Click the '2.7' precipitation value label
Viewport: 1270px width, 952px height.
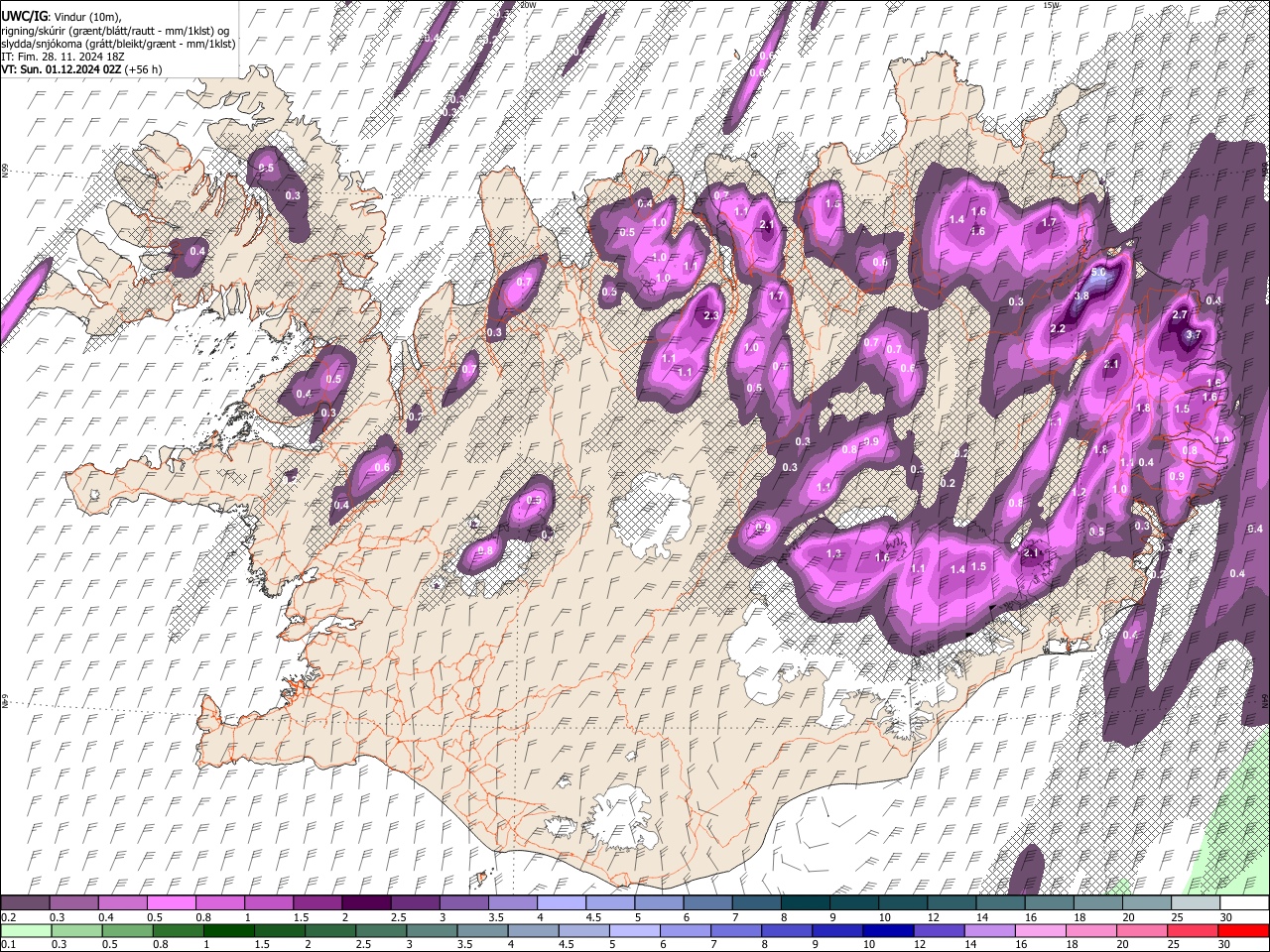[1180, 314]
